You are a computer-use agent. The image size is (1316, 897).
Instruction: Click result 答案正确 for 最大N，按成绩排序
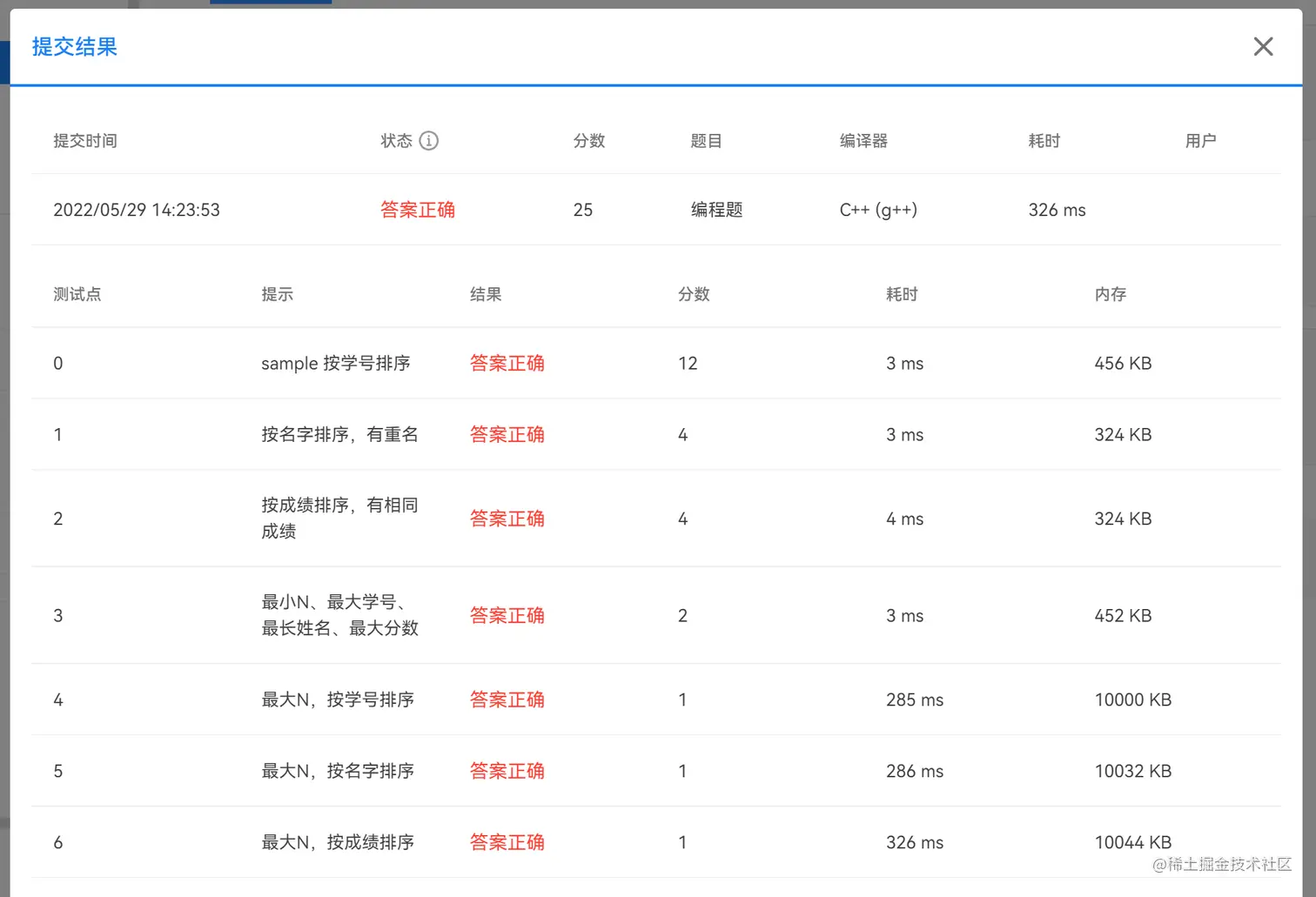coord(507,843)
